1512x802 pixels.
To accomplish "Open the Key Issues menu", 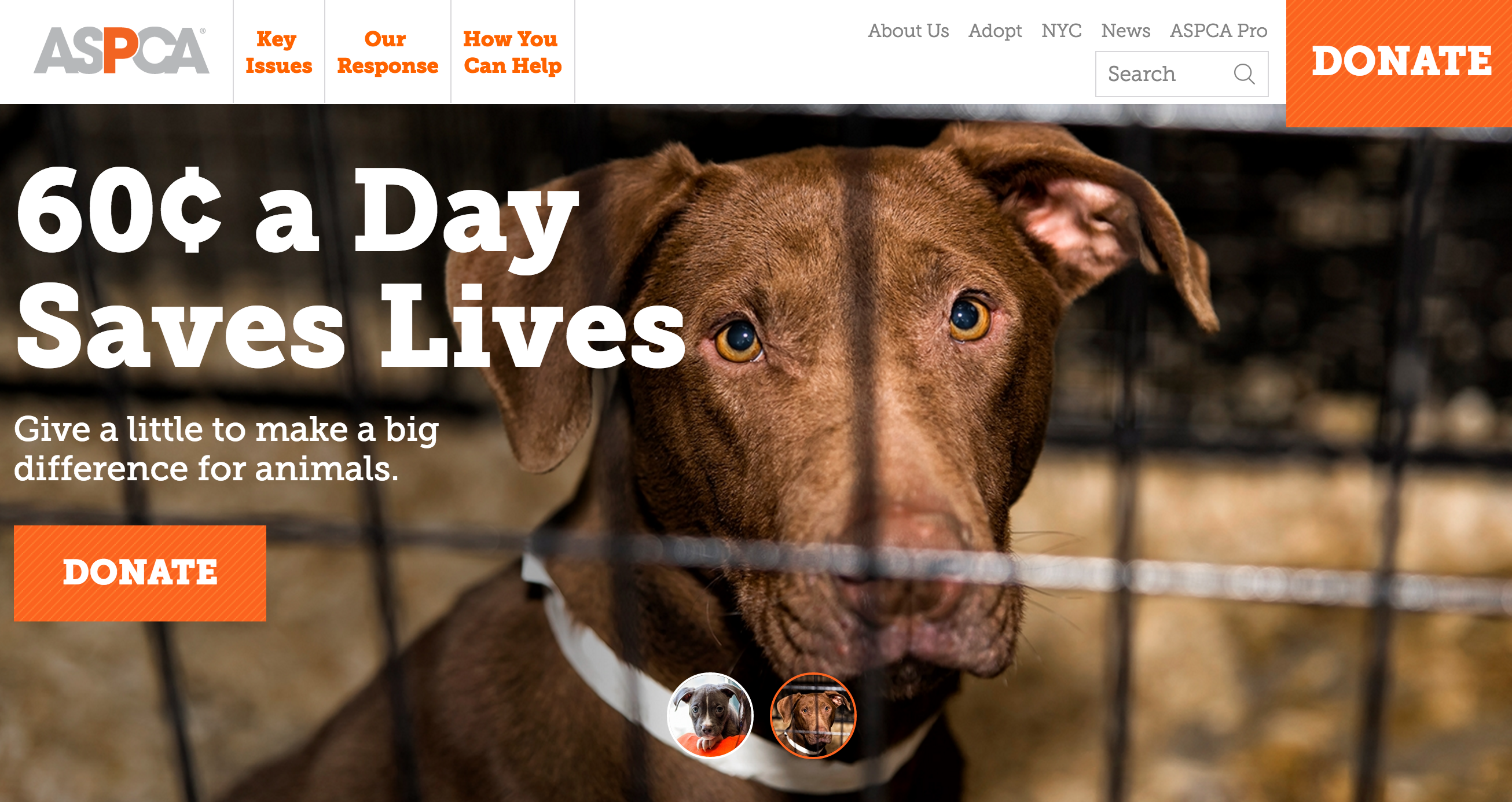I will pos(279,52).
